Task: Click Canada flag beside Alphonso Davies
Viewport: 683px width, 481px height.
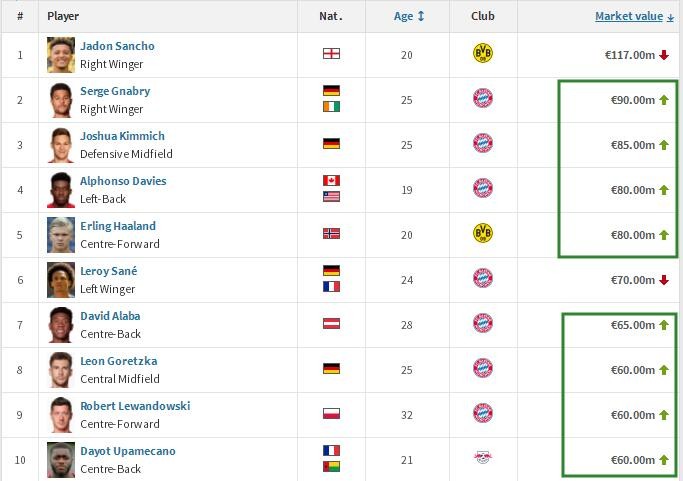Action: point(331,180)
